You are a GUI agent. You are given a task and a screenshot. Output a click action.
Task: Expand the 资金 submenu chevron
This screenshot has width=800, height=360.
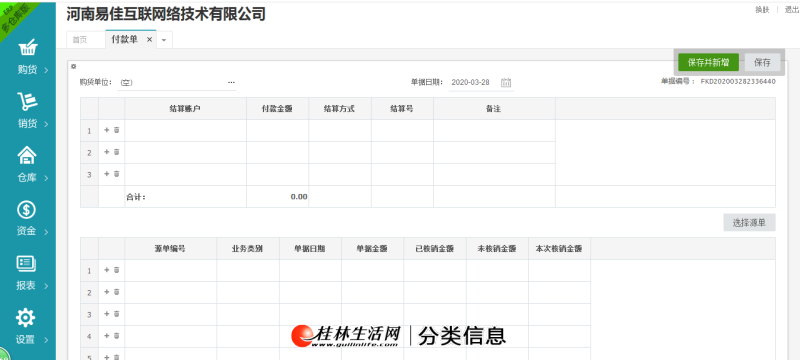coord(46,232)
